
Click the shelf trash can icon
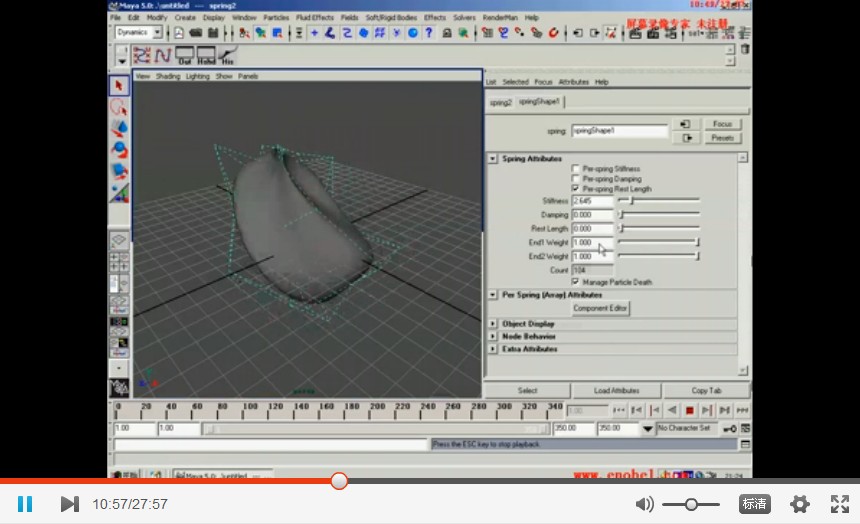[x=745, y=49]
